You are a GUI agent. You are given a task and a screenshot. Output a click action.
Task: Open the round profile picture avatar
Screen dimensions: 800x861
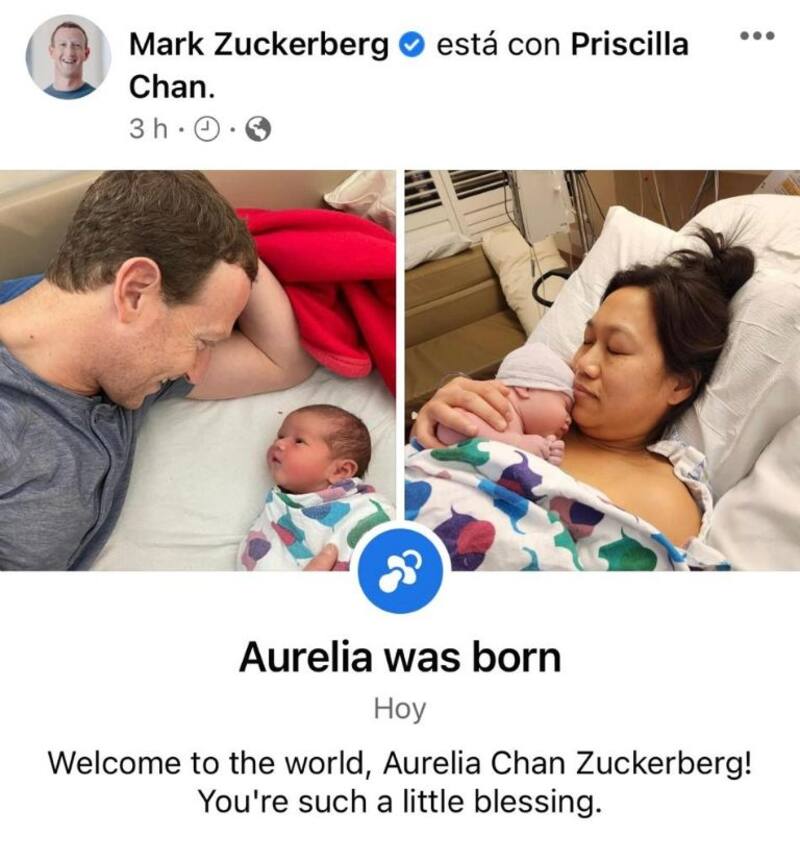click(68, 57)
